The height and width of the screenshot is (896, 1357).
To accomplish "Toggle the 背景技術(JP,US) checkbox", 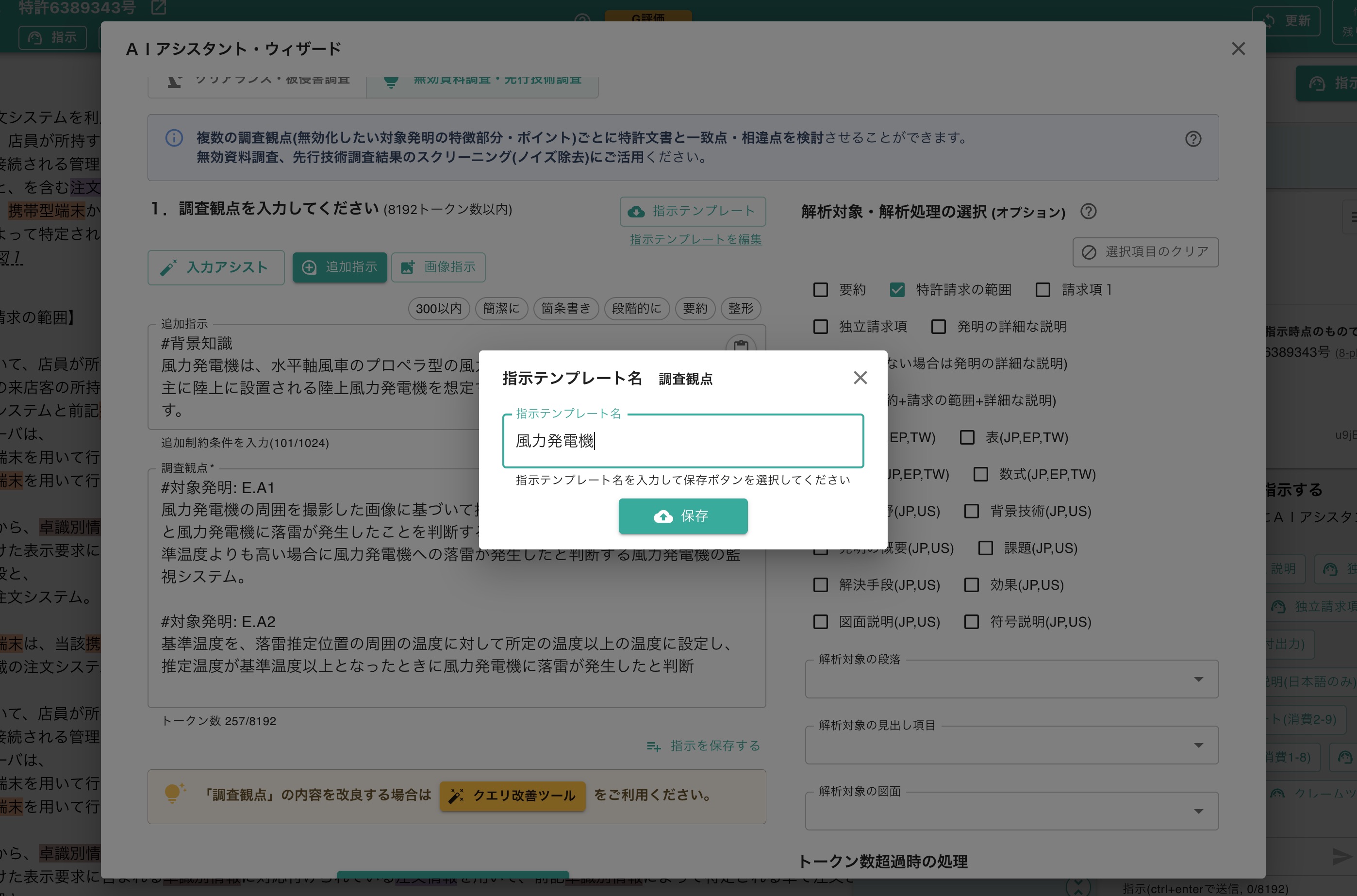I will 971,512.
